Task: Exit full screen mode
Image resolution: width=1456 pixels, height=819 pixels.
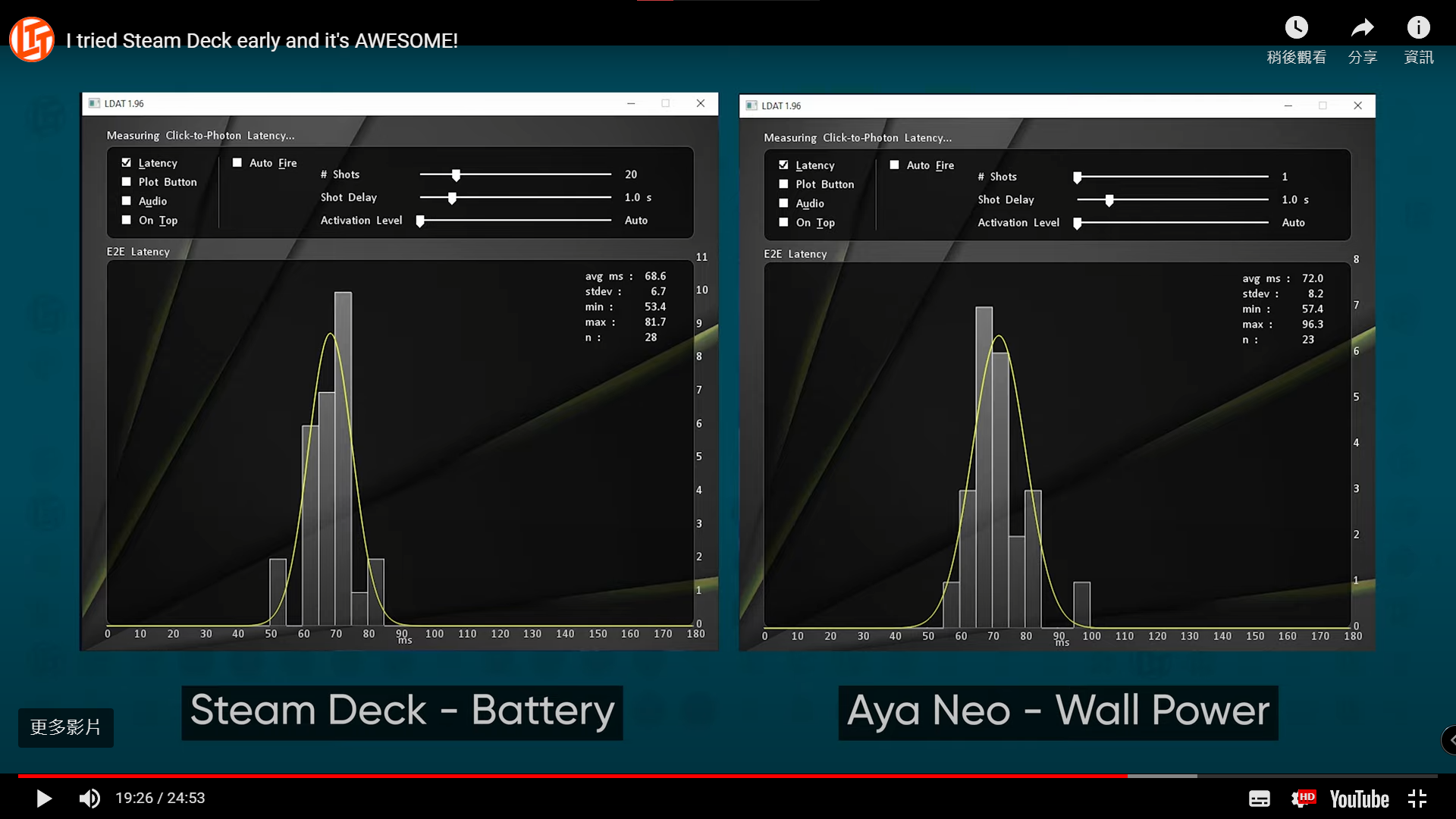Action: [1417, 799]
